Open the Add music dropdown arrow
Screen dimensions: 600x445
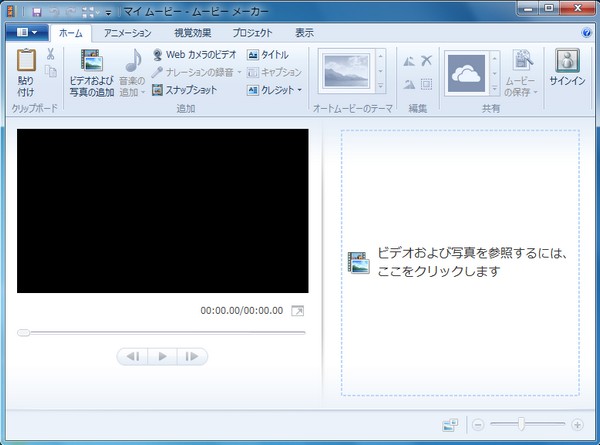tap(143, 92)
